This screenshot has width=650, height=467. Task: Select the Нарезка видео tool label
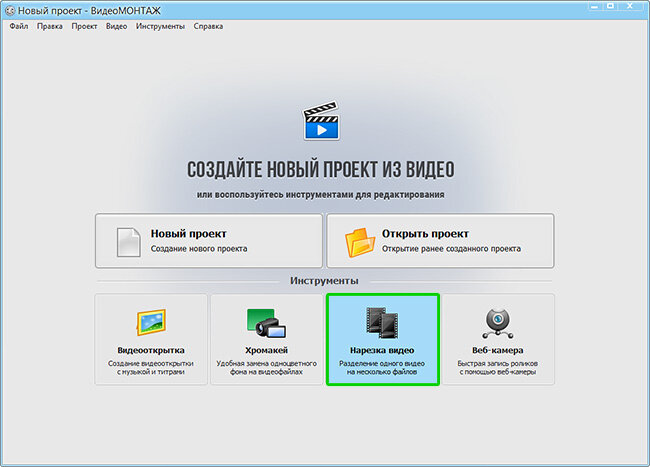pos(382,350)
